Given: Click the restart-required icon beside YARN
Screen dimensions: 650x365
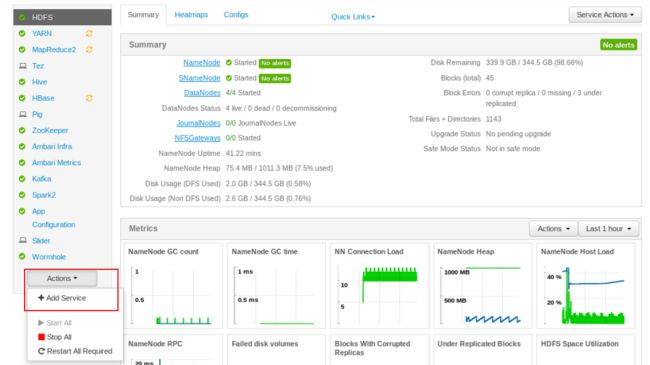Looking at the screenshot, I should pyautogui.click(x=89, y=33).
